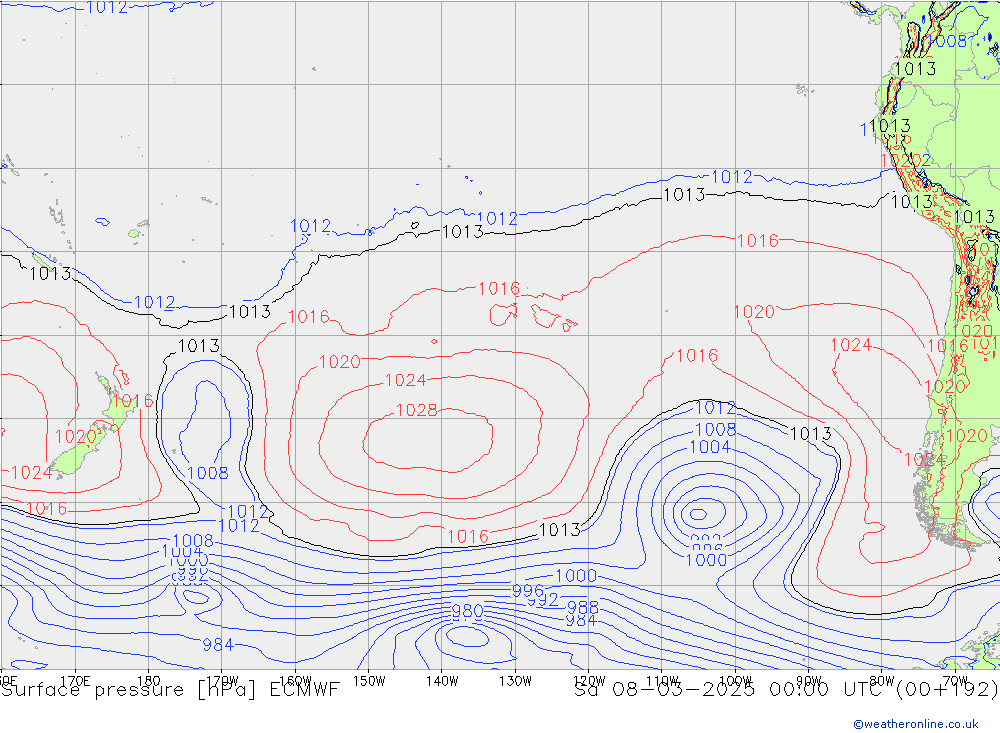Select the 996 isobar label
The height and width of the screenshot is (733, 1000).
click(x=528, y=591)
